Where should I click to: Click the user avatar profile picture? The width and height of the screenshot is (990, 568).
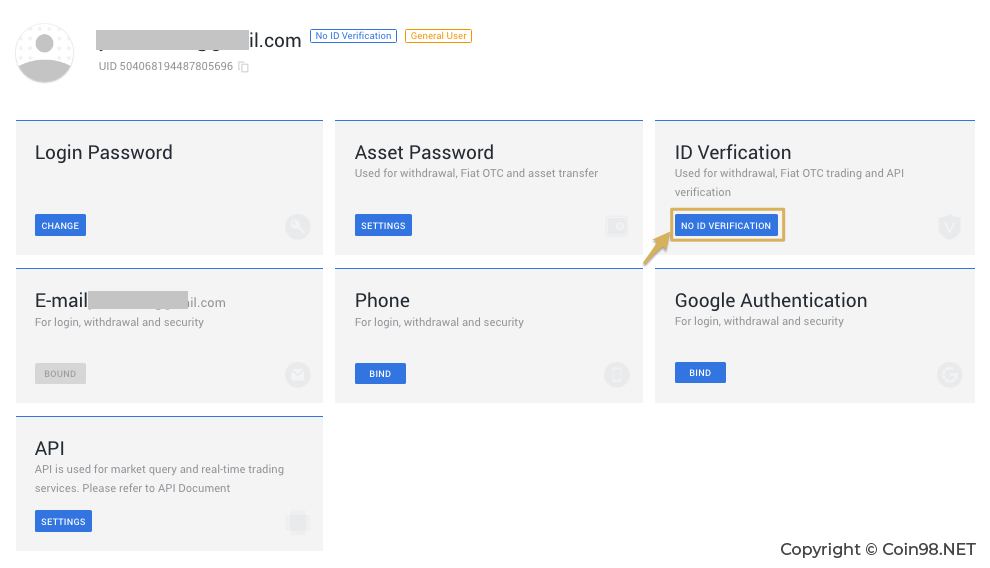44,53
